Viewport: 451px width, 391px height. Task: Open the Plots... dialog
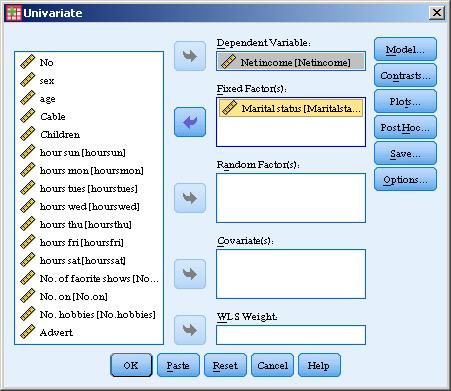point(405,102)
